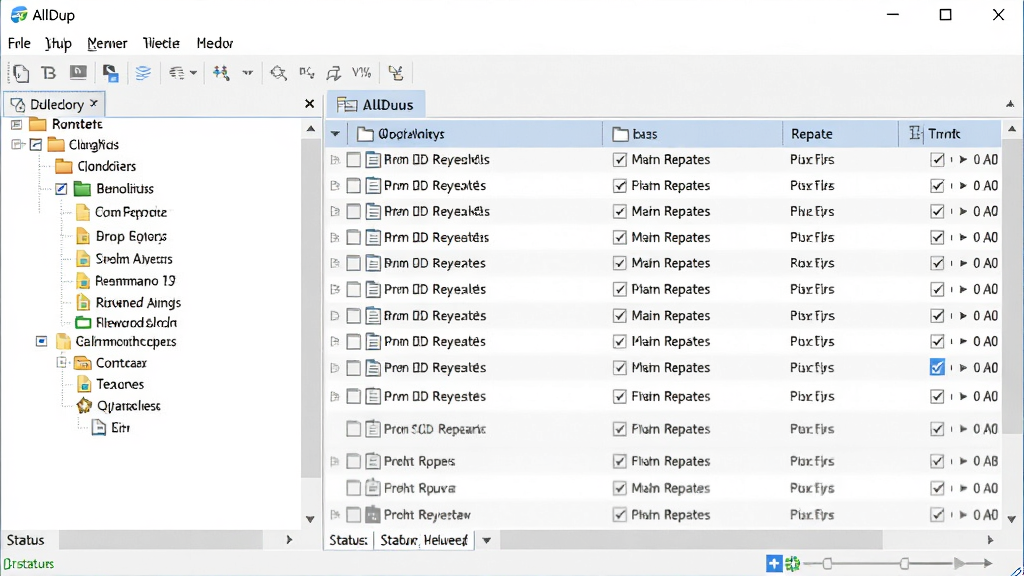
Task: Check the Pron SCD Repearic row checkbox
Action: 353,429
